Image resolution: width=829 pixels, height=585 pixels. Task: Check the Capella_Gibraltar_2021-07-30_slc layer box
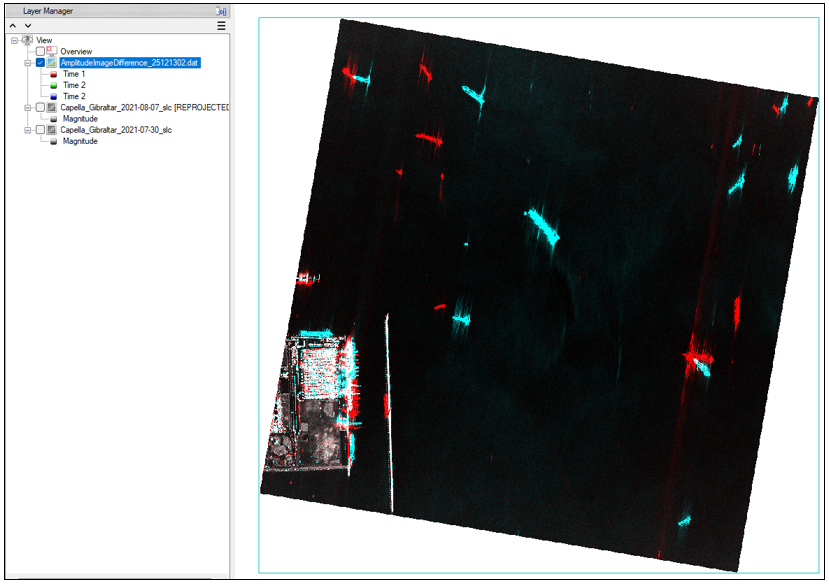tap(40, 130)
